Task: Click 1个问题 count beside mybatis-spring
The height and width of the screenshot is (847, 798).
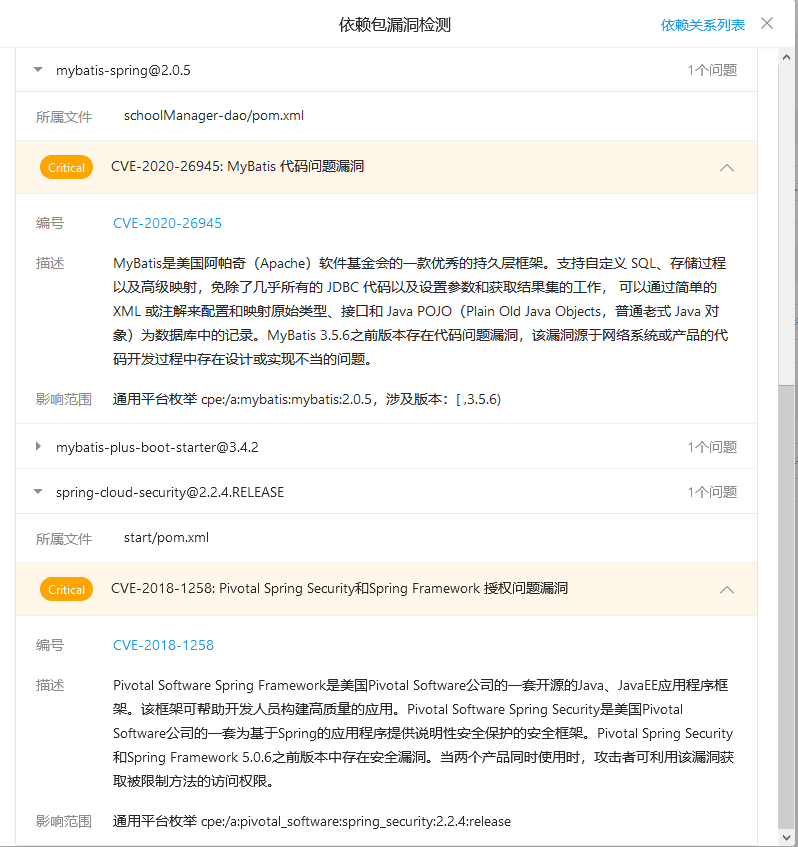Action: coord(712,70)
